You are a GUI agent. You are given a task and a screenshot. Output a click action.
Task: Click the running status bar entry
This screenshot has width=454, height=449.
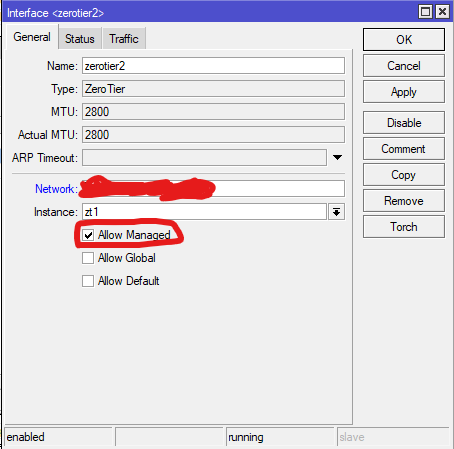click(x=280, y=437)
